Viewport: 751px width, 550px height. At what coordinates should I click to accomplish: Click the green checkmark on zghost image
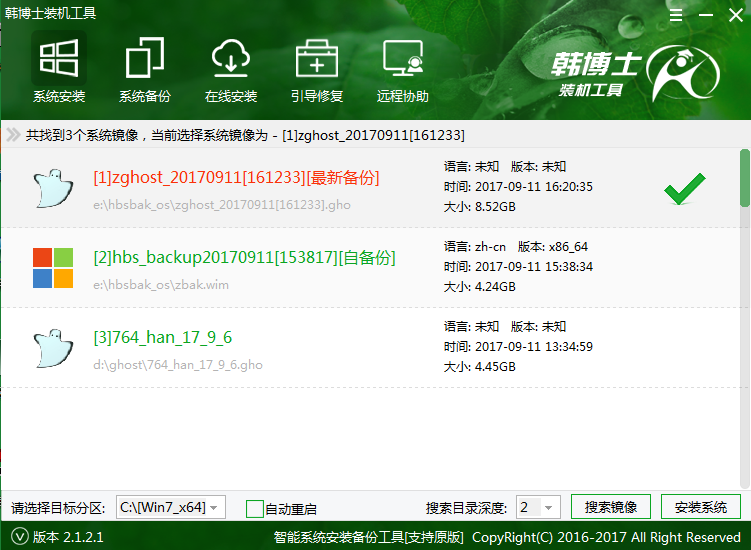(x=684, y=188)
